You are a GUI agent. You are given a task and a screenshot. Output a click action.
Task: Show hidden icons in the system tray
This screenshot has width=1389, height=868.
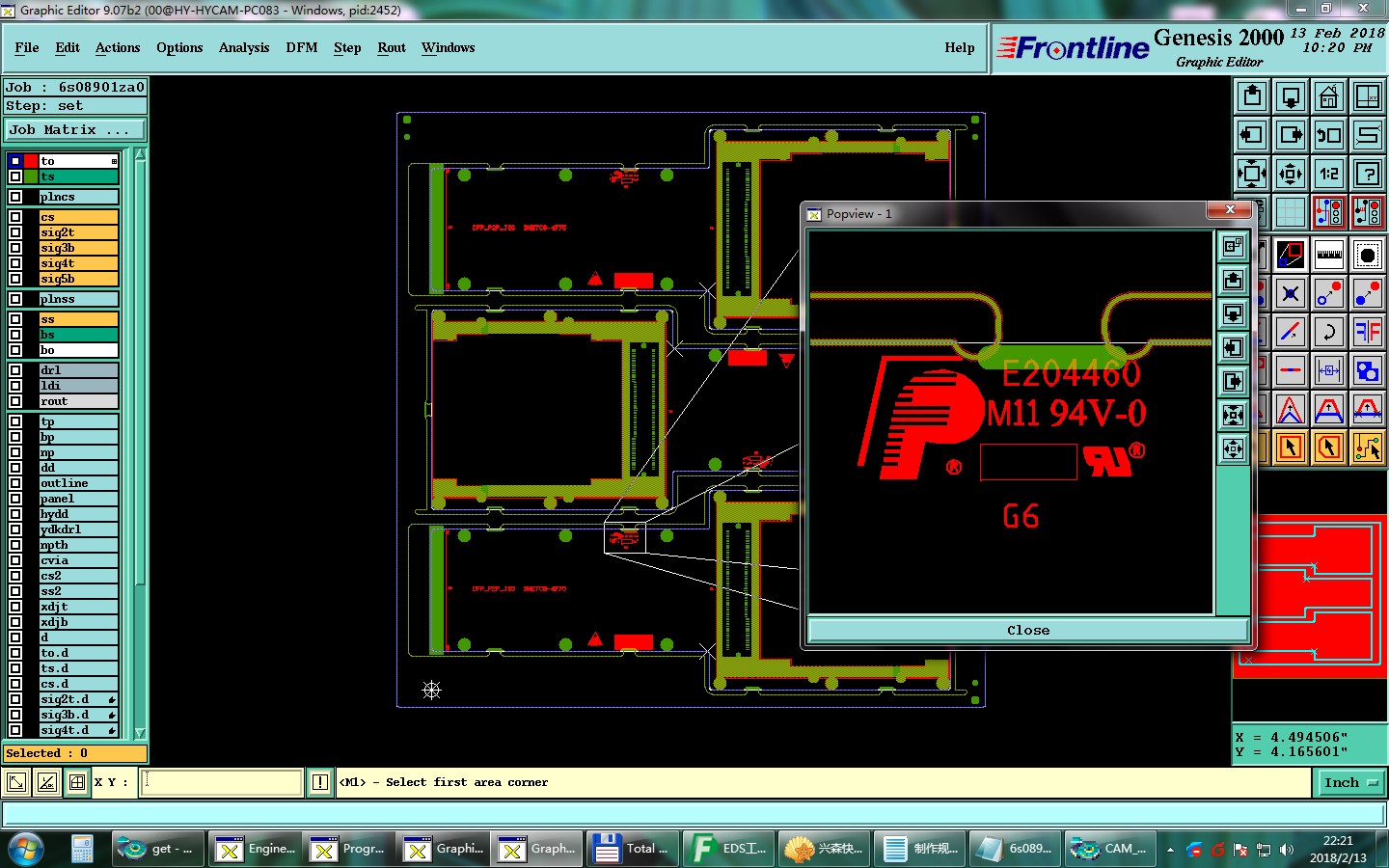click(1170, 850)
